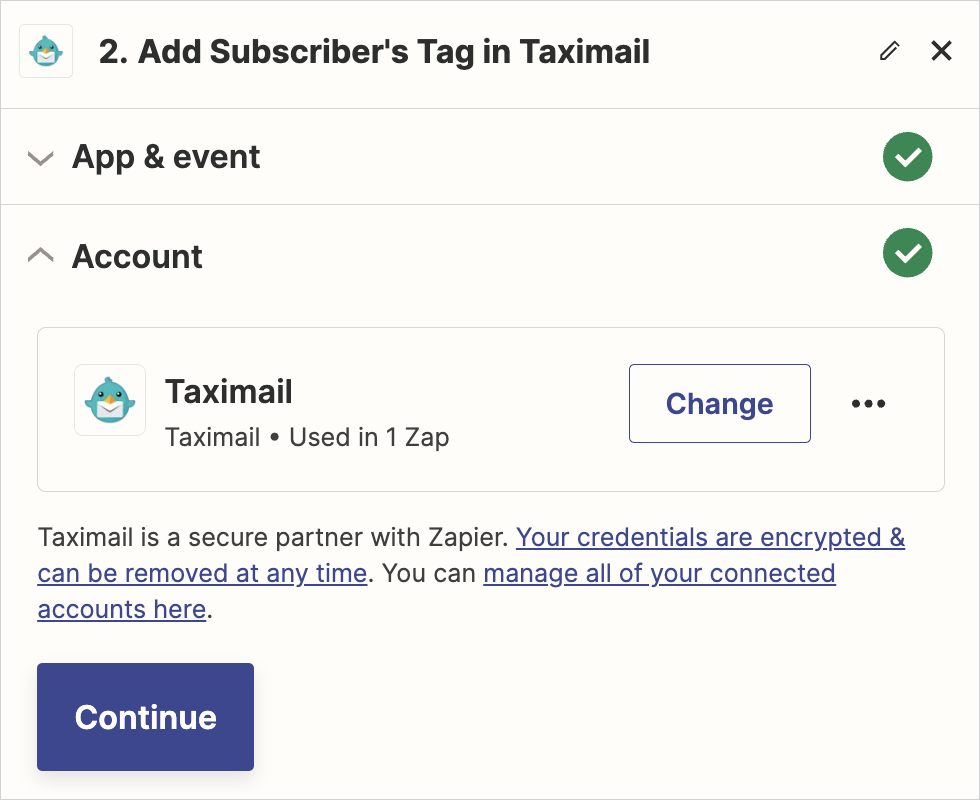Collapse the Account section chevron
Image resolution: width=980 pixels, height=800 pixels.
[x=40, y=256]
